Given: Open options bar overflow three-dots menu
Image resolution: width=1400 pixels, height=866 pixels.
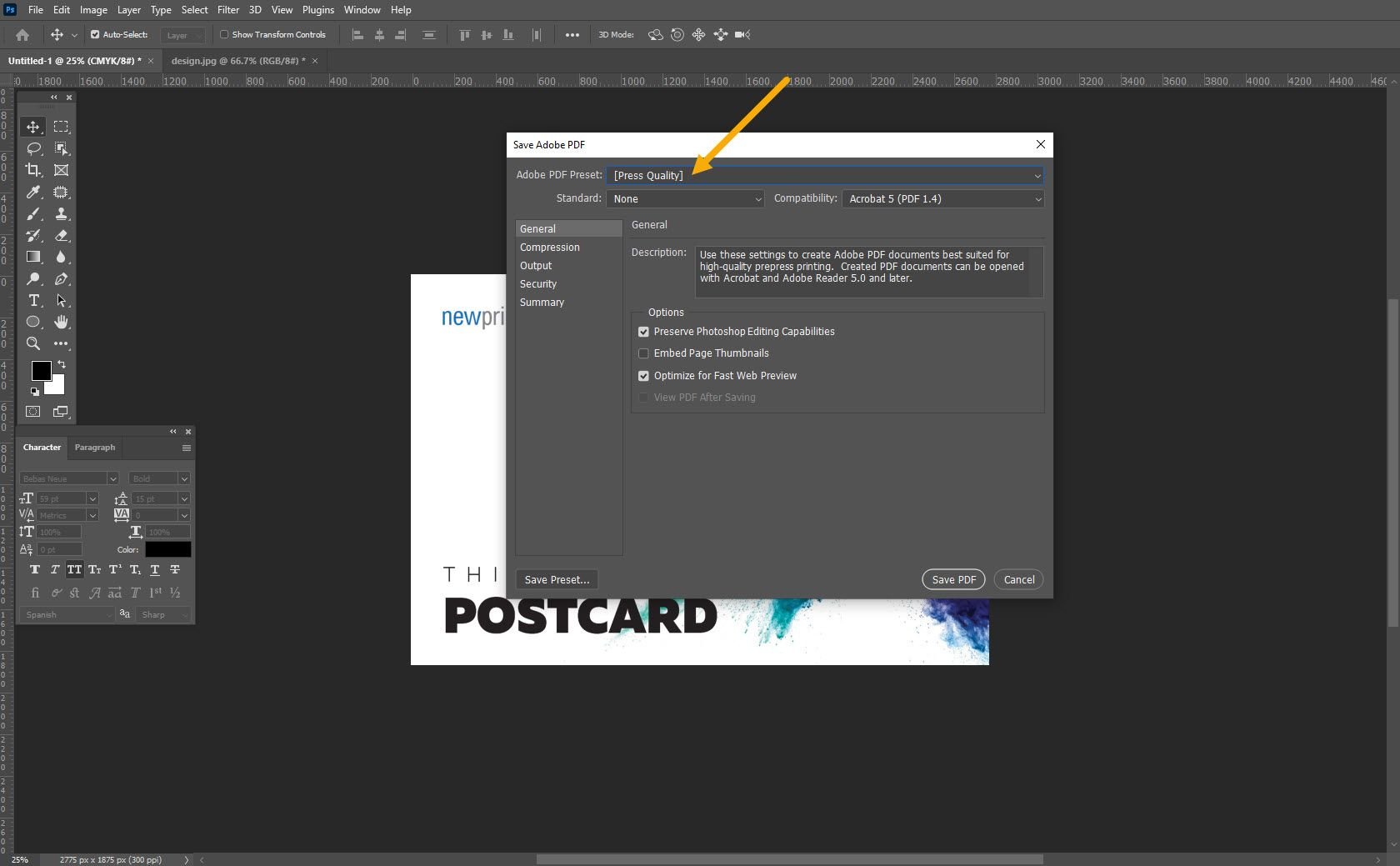Looking at the screenshot, I should pyautogui.click(x=572, y=35).
